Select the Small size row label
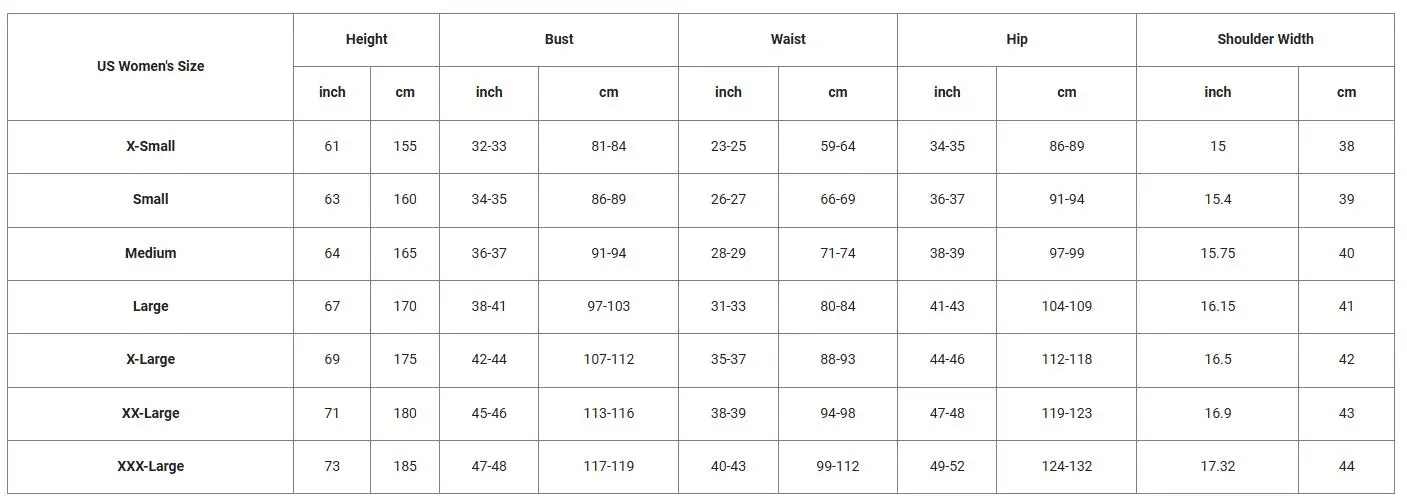The height and width of the screenshot is (497, 1407). tap(151, 199)
